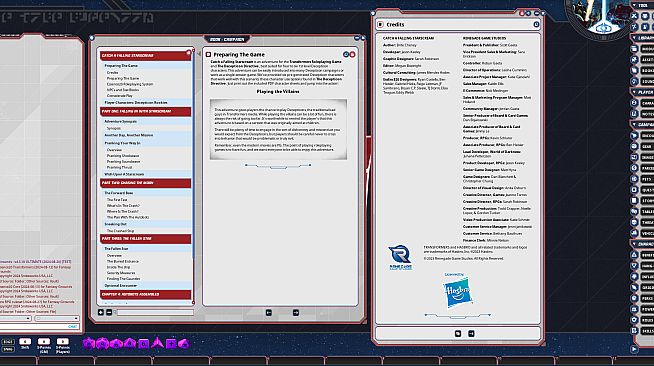
Task: Collapse Catch A Falling Starscream chapter header
Action: coord(145,55)
